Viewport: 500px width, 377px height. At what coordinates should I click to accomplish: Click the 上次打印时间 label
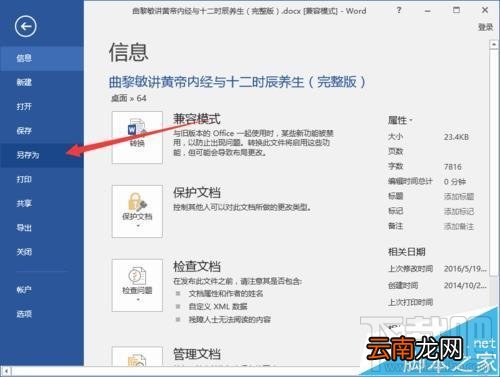click(410, 302)
